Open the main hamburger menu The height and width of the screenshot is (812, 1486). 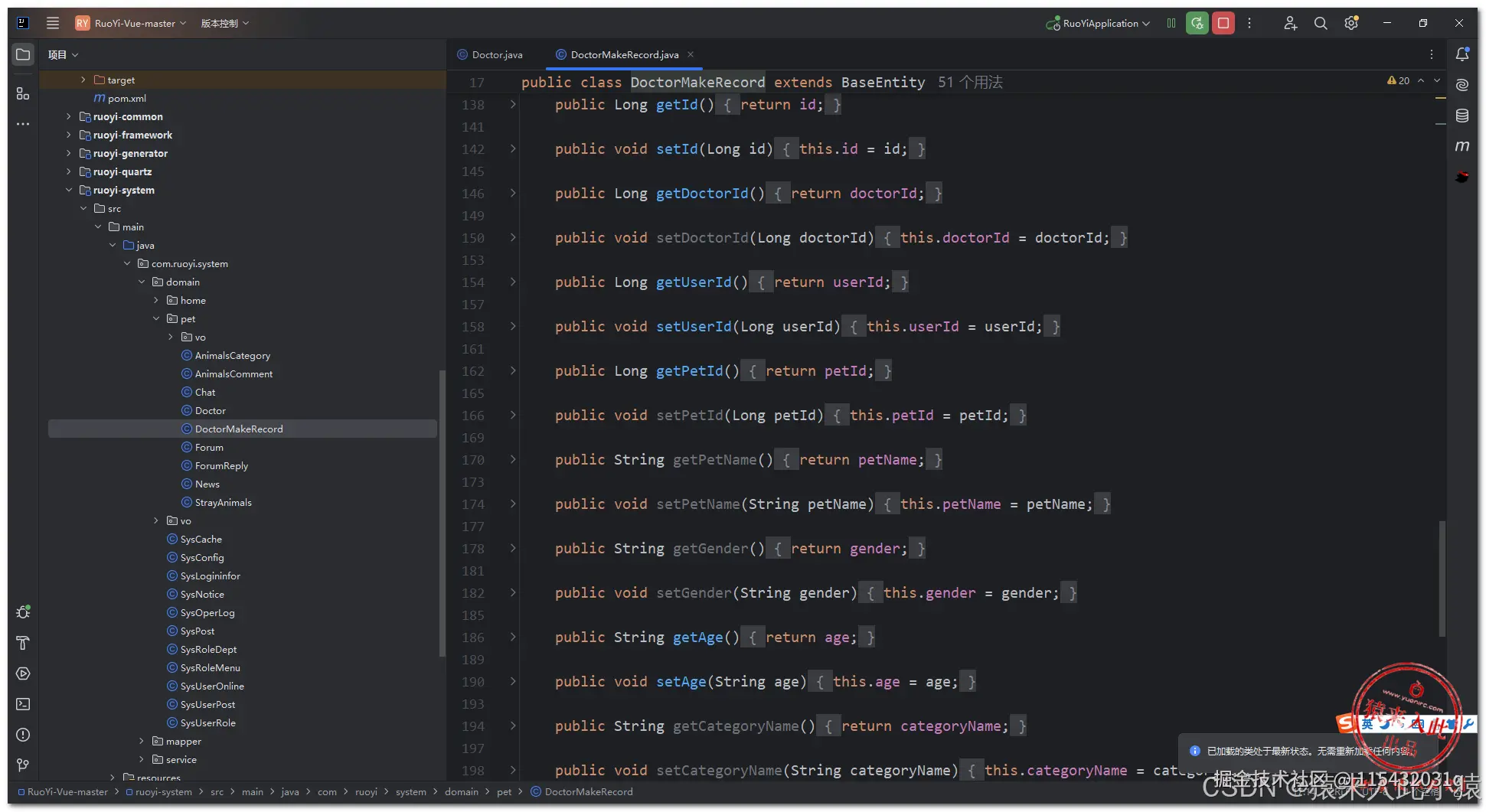53,23
